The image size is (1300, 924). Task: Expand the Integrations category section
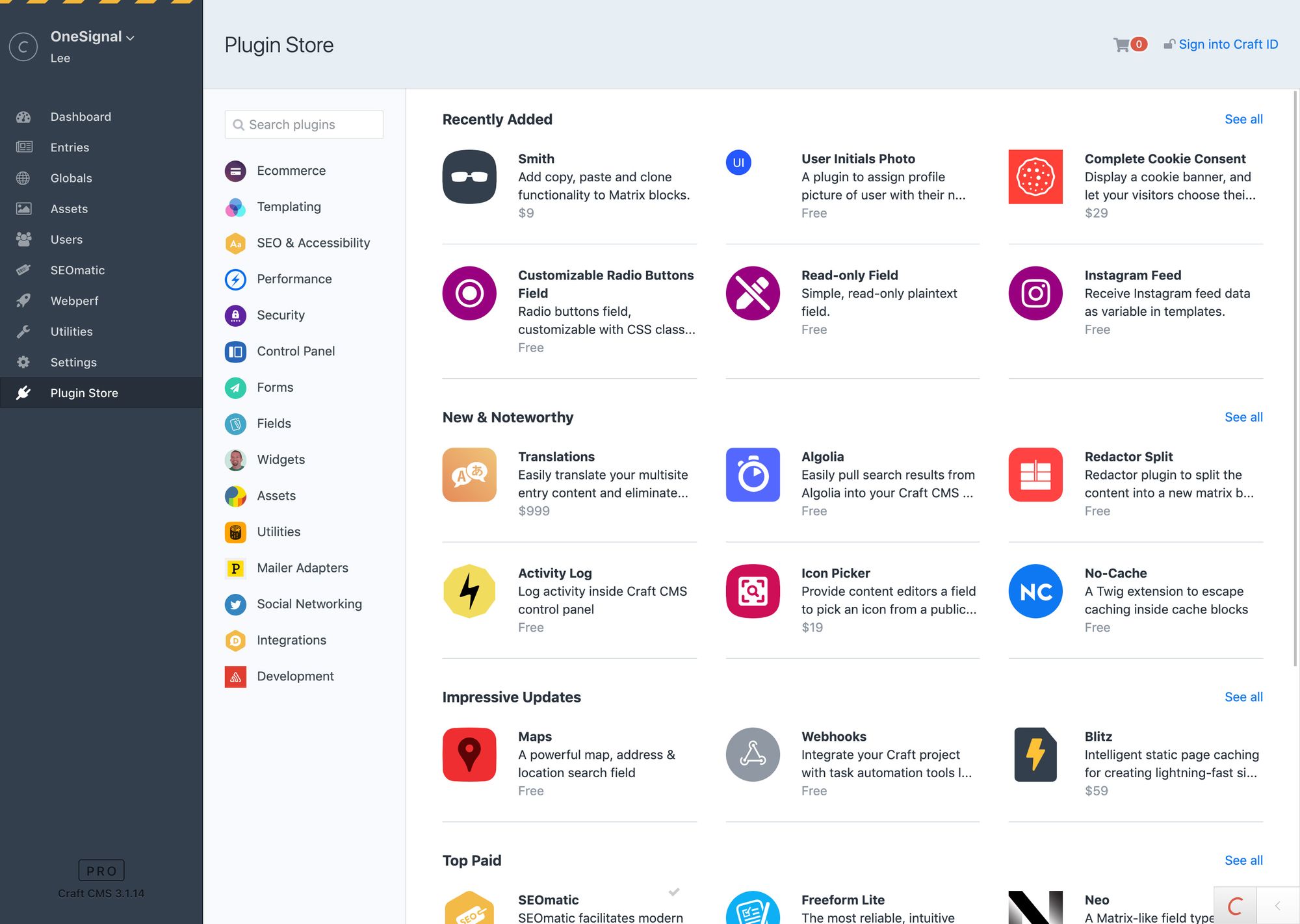coord(291,640)
